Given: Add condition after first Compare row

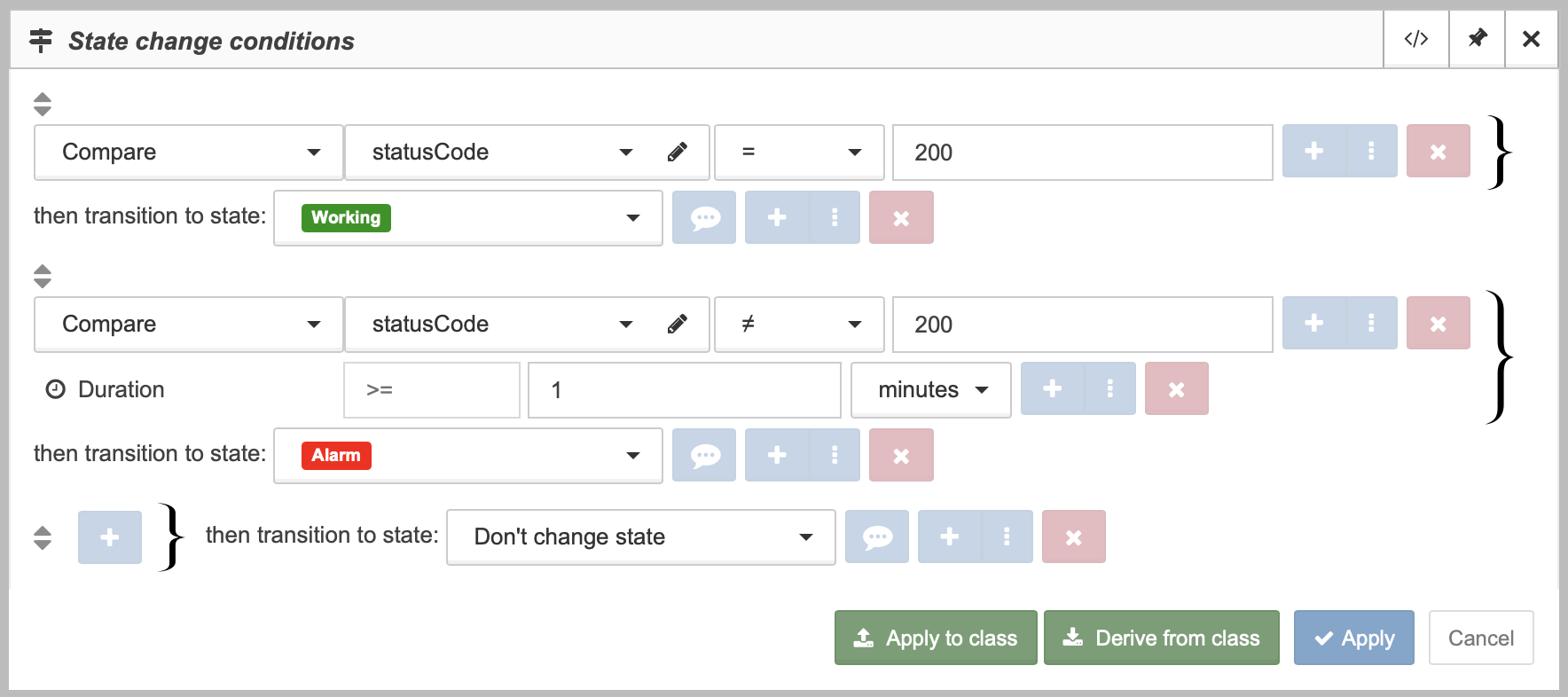Looking at the screenshot, I should (x=1314, y=152).
